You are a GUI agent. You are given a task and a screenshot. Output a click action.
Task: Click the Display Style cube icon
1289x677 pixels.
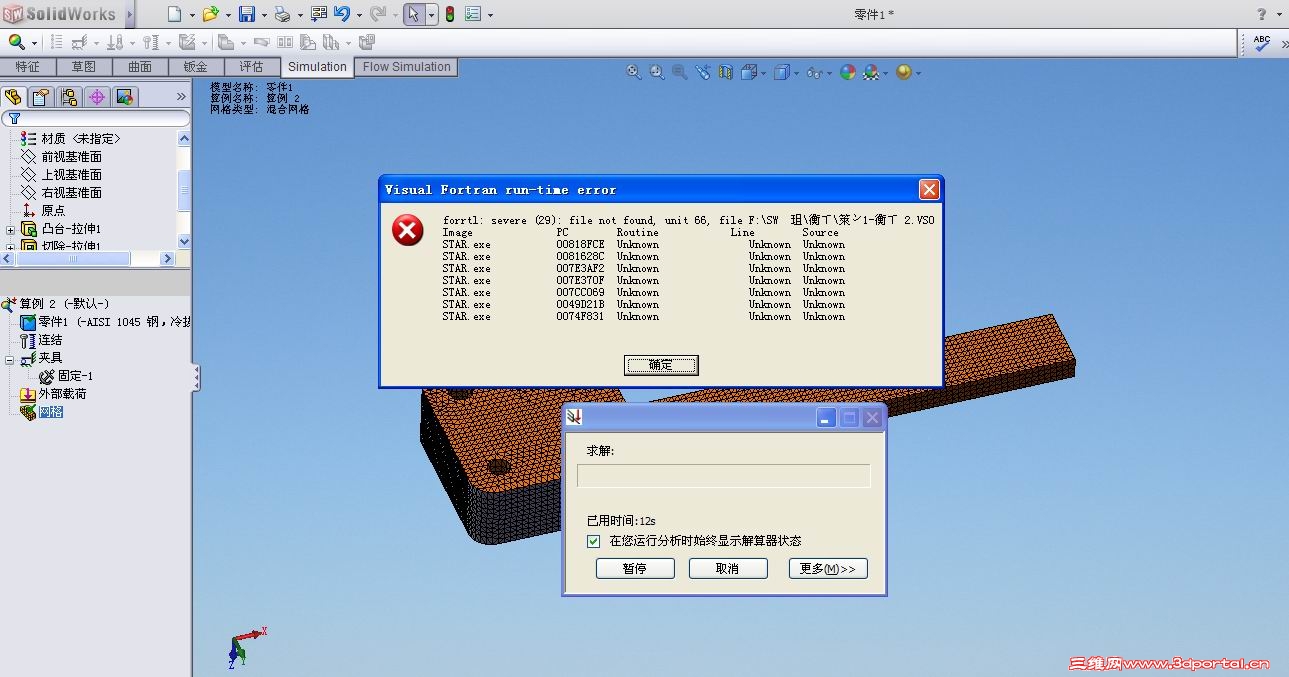782,72
